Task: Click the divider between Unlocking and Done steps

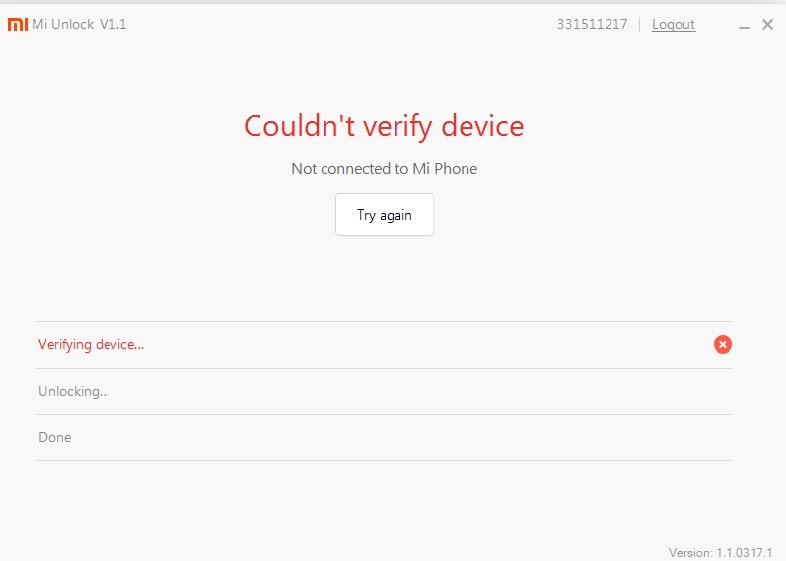Action: point(384,414)
